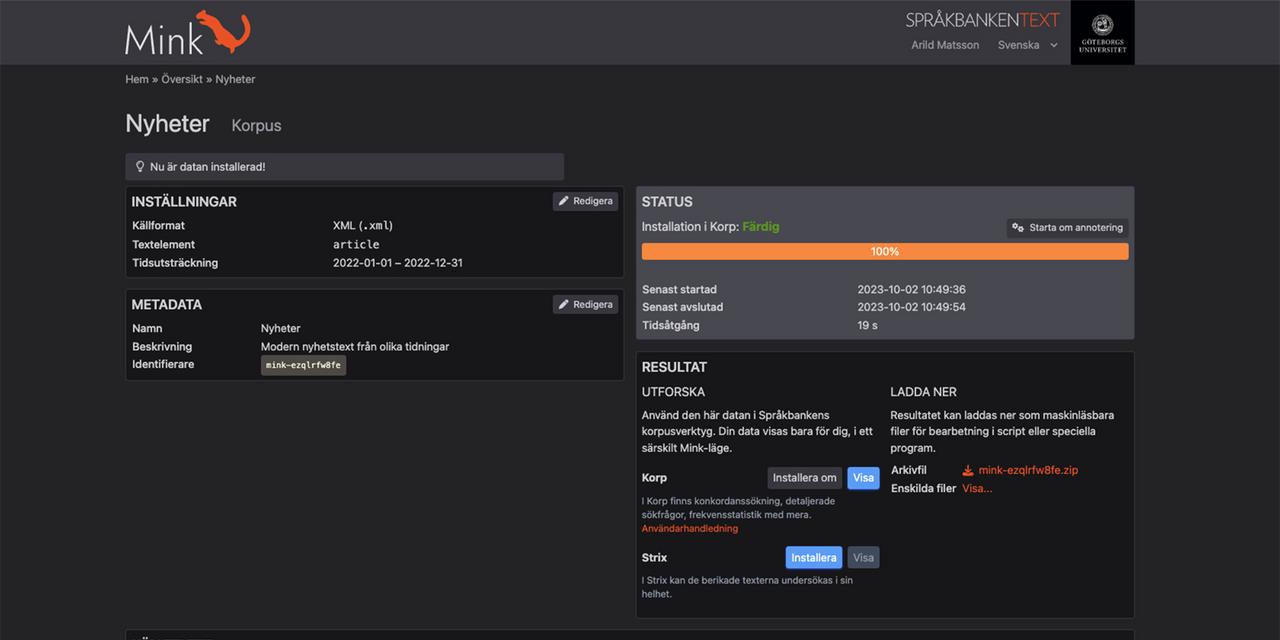
Task: Click the lightbulb icon in the notification
Action: click(140, 167)
